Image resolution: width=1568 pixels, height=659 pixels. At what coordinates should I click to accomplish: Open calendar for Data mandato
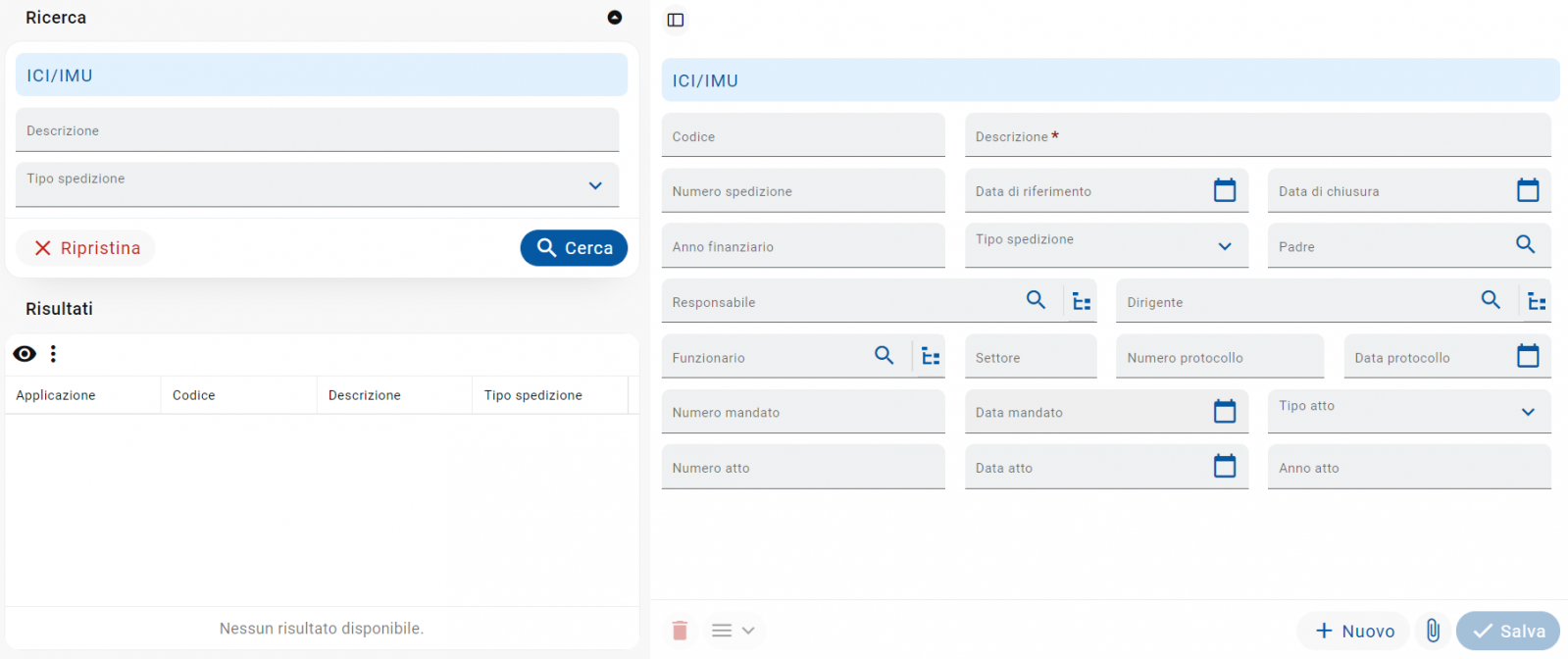(x=1225, y=411)
